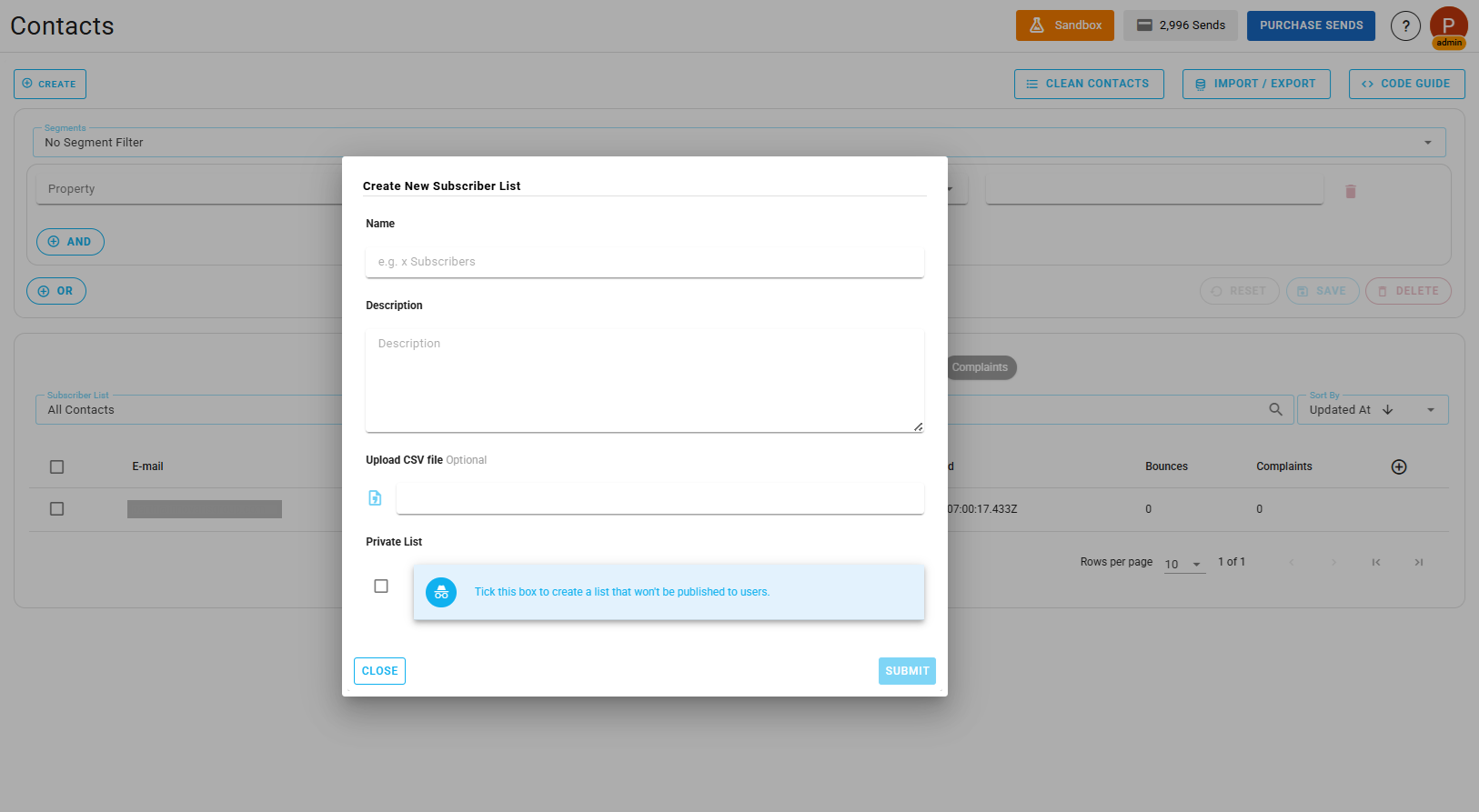Tick the Private List checkbox
Viewport: 1479px width, 812px height.
pyautogui.click(x=381, y=586)
